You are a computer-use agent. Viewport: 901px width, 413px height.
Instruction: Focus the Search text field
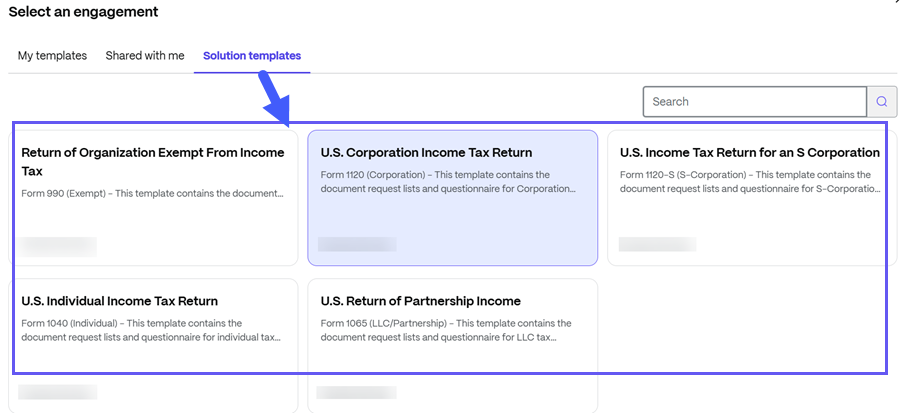click(754, 102)
